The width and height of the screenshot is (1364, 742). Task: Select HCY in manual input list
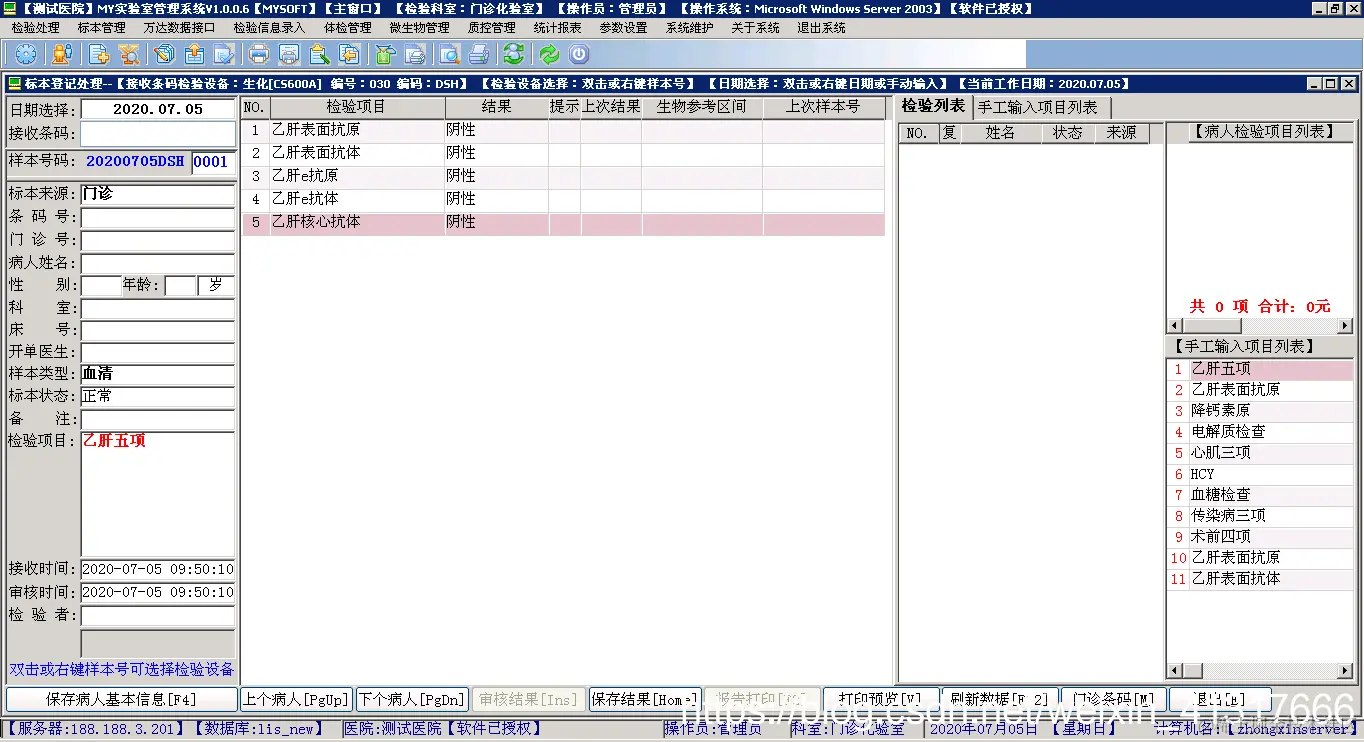(x=1260, y=474)
